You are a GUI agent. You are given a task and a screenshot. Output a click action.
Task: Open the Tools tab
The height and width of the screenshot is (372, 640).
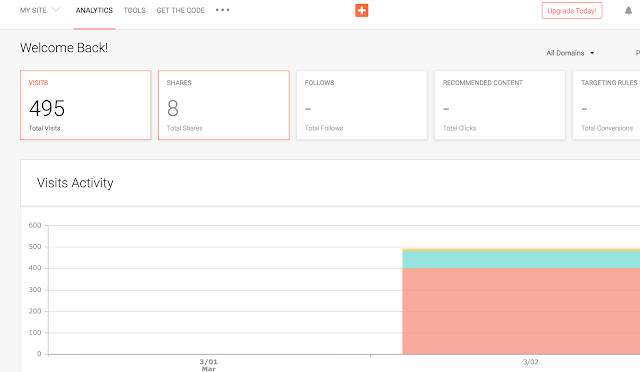135,11
